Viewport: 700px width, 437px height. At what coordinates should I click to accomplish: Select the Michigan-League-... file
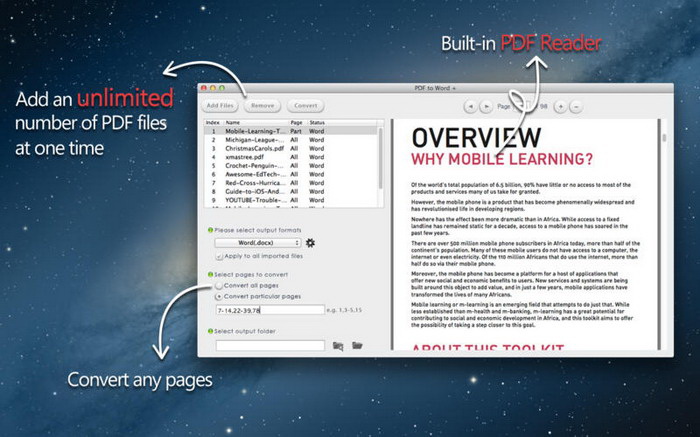point(291,140)
